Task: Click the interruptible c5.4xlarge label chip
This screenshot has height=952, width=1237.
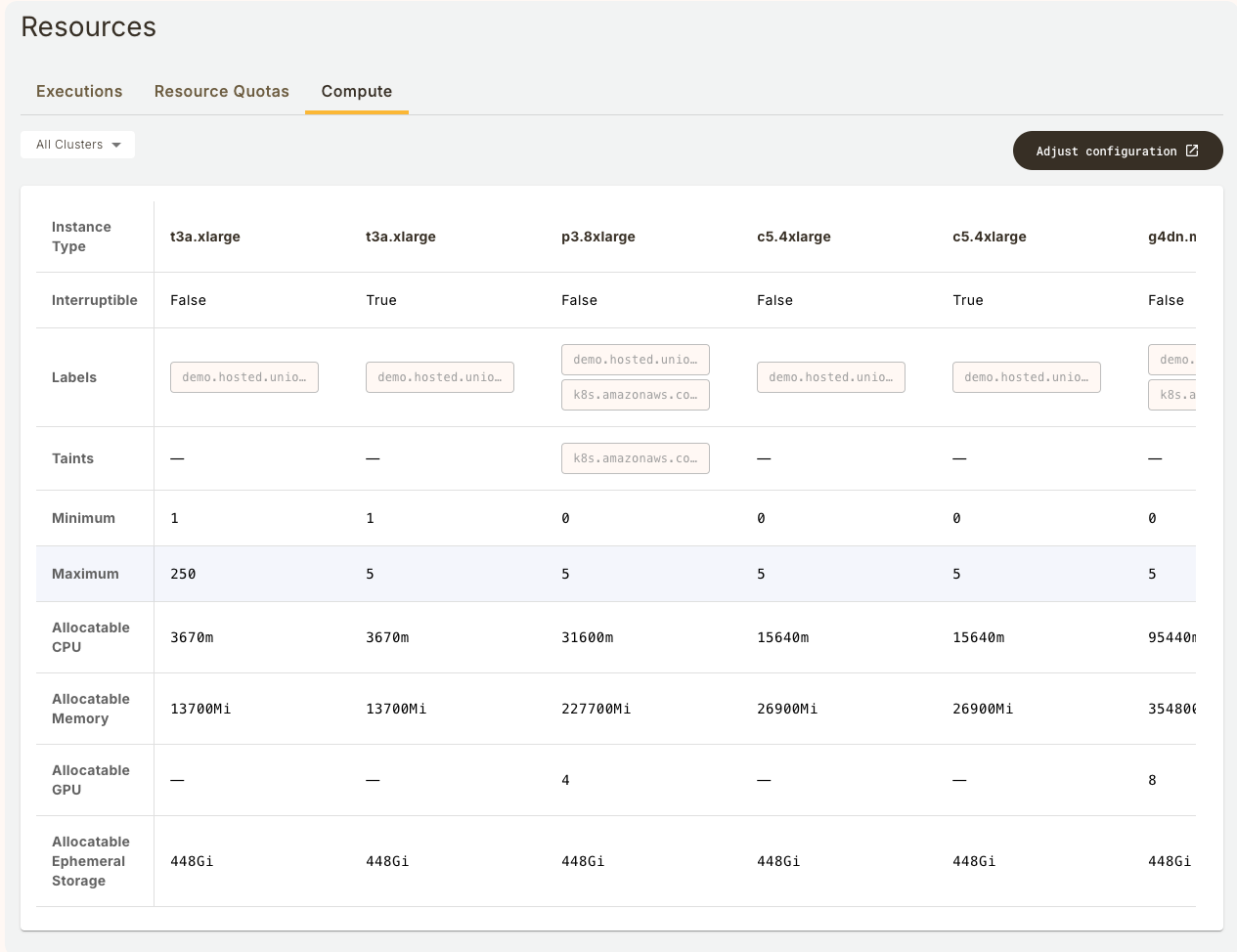Action: (x=1026, y=377)
